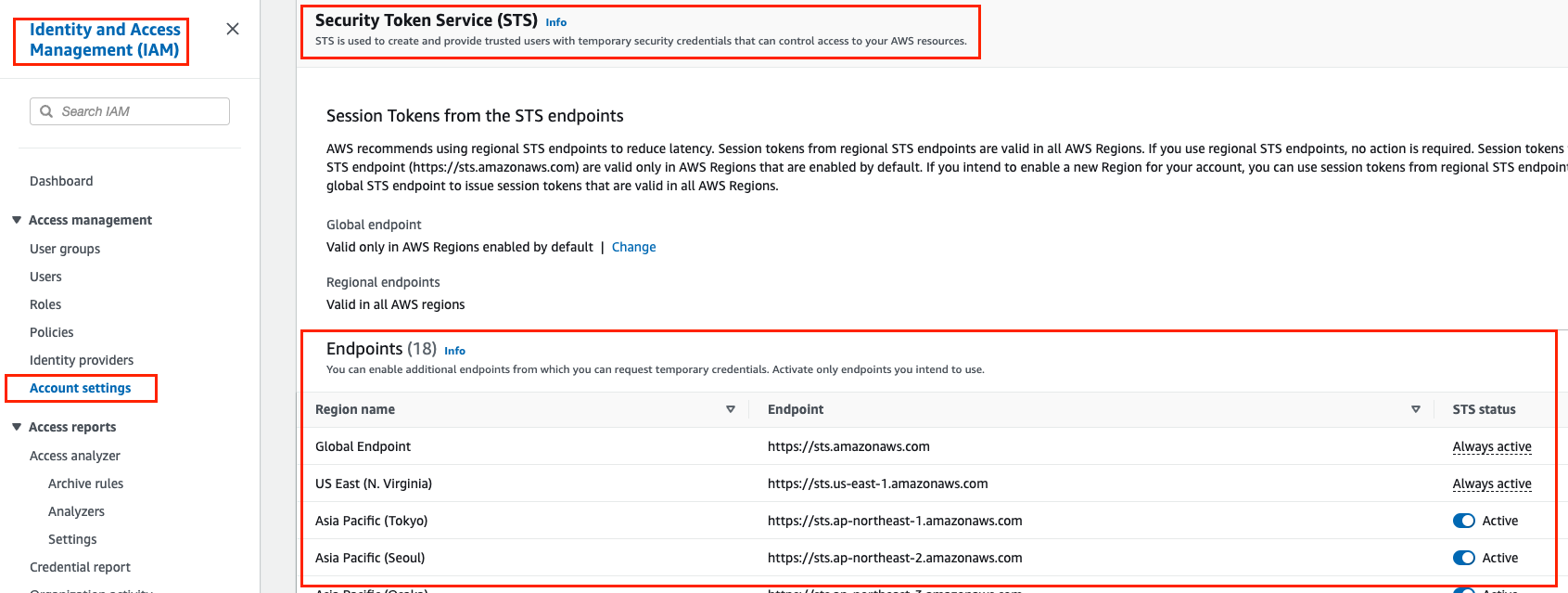Viewport: 1568px width, 593px height.
Task: Open Access analyzer page
Action: 75,456
